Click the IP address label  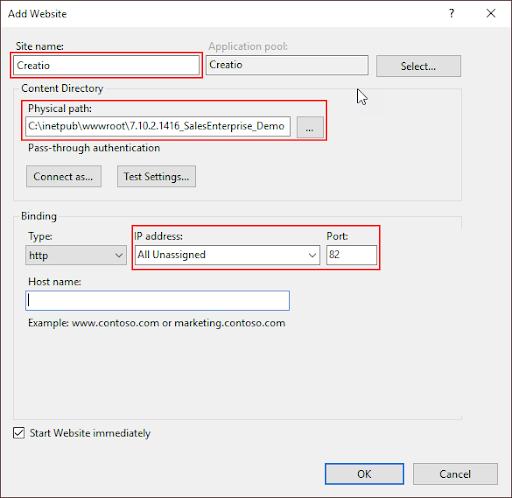pyautogui.click(x=159, y=236)
